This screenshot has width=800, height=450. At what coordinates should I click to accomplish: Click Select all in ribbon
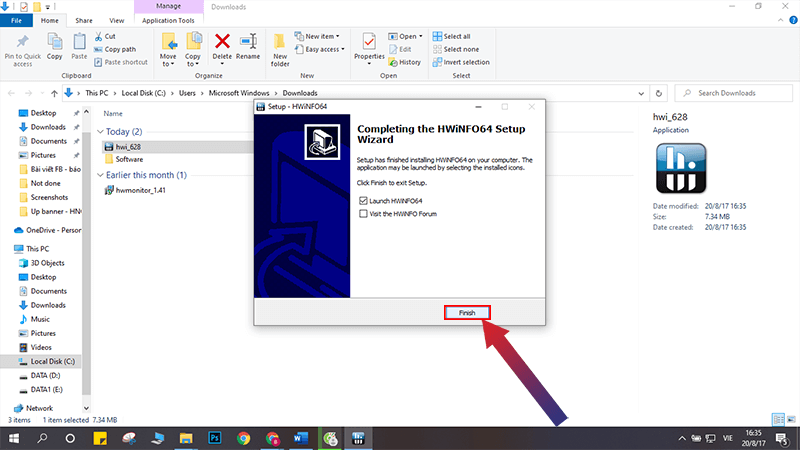[x=452, y=36]
